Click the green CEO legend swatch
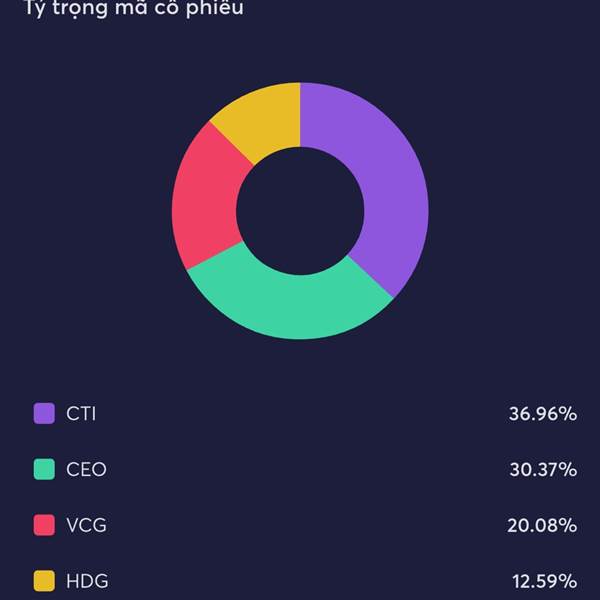600x600 pixels. click(x=44, y=469)
